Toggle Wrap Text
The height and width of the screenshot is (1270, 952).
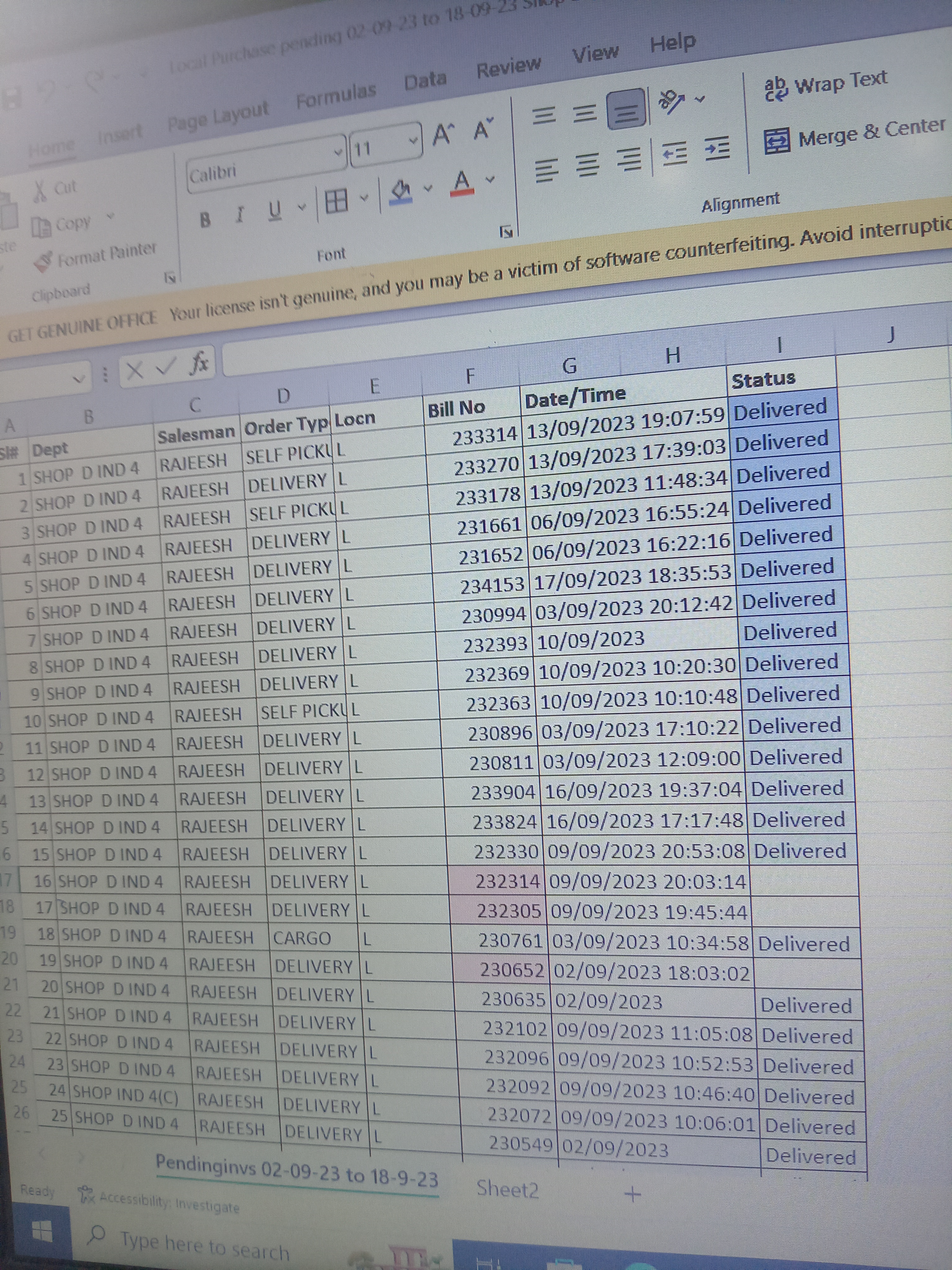(826, 85)
